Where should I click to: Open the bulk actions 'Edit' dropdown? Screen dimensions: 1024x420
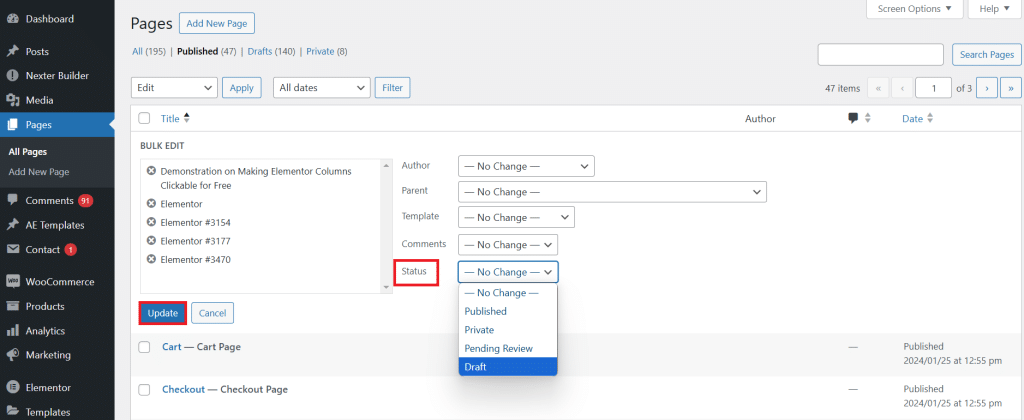click(174, 88)
